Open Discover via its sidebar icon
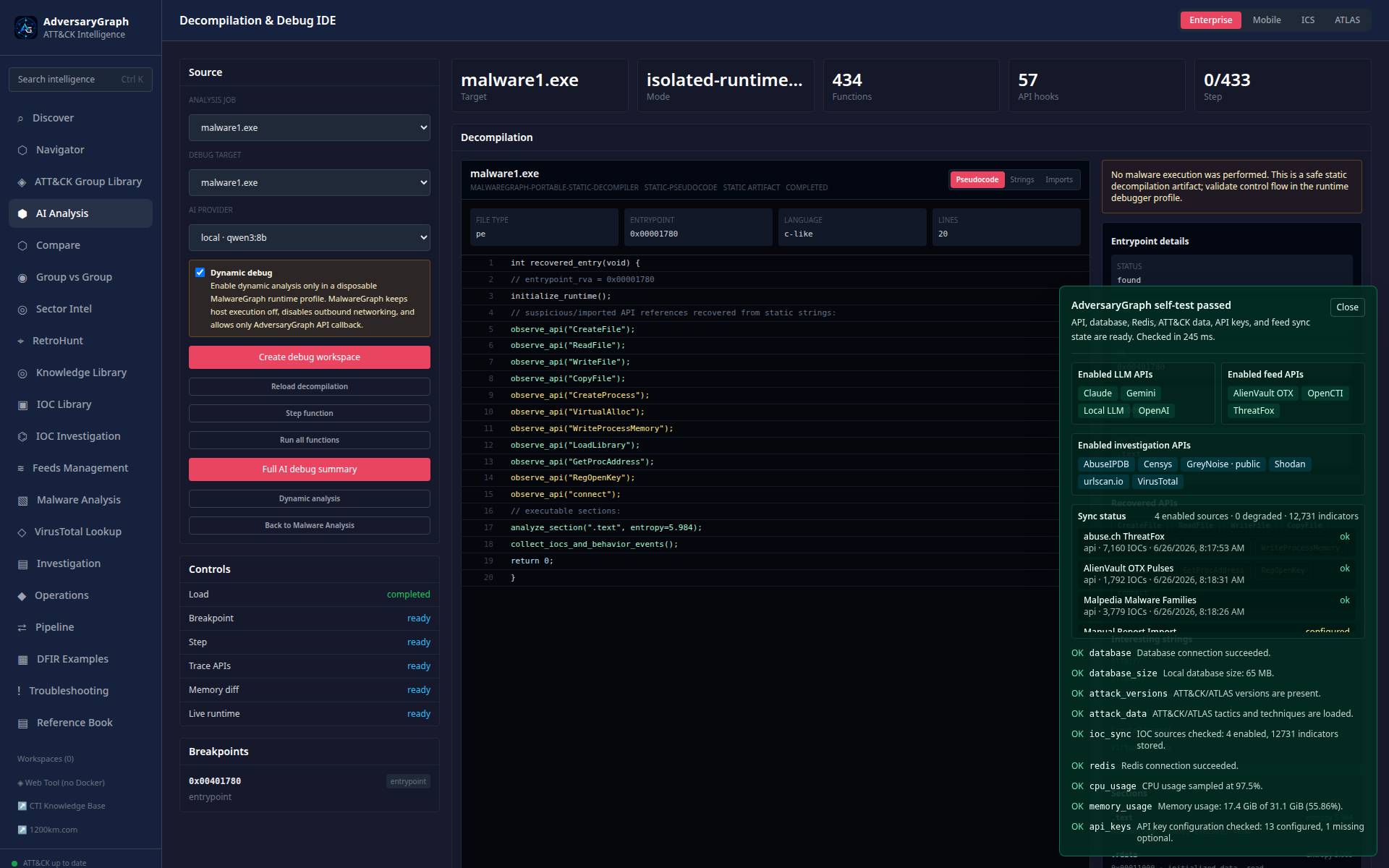1389x868 pixels. pyautogui.click(x=21, y=118)
